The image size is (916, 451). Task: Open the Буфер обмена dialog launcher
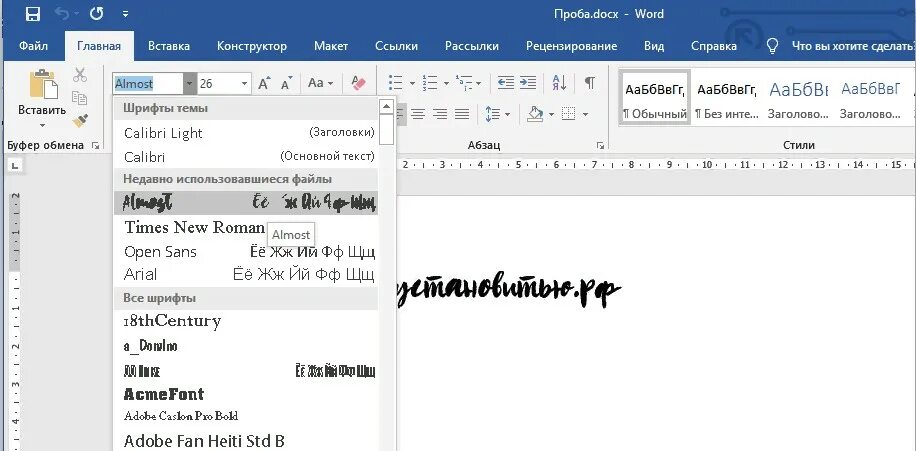[96, 145]
